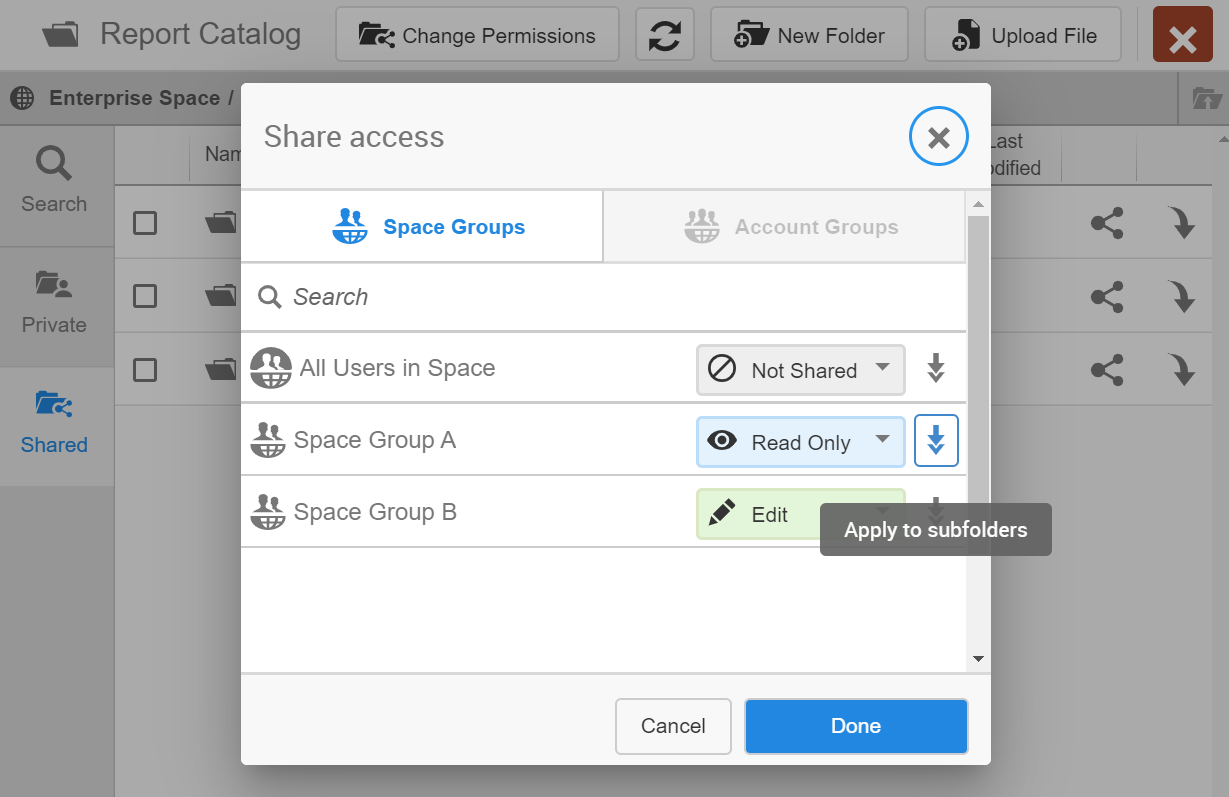Tick the checkbox for the first folder row
The width and height of the screenshot is (1229, 797).
pos(145,223)
